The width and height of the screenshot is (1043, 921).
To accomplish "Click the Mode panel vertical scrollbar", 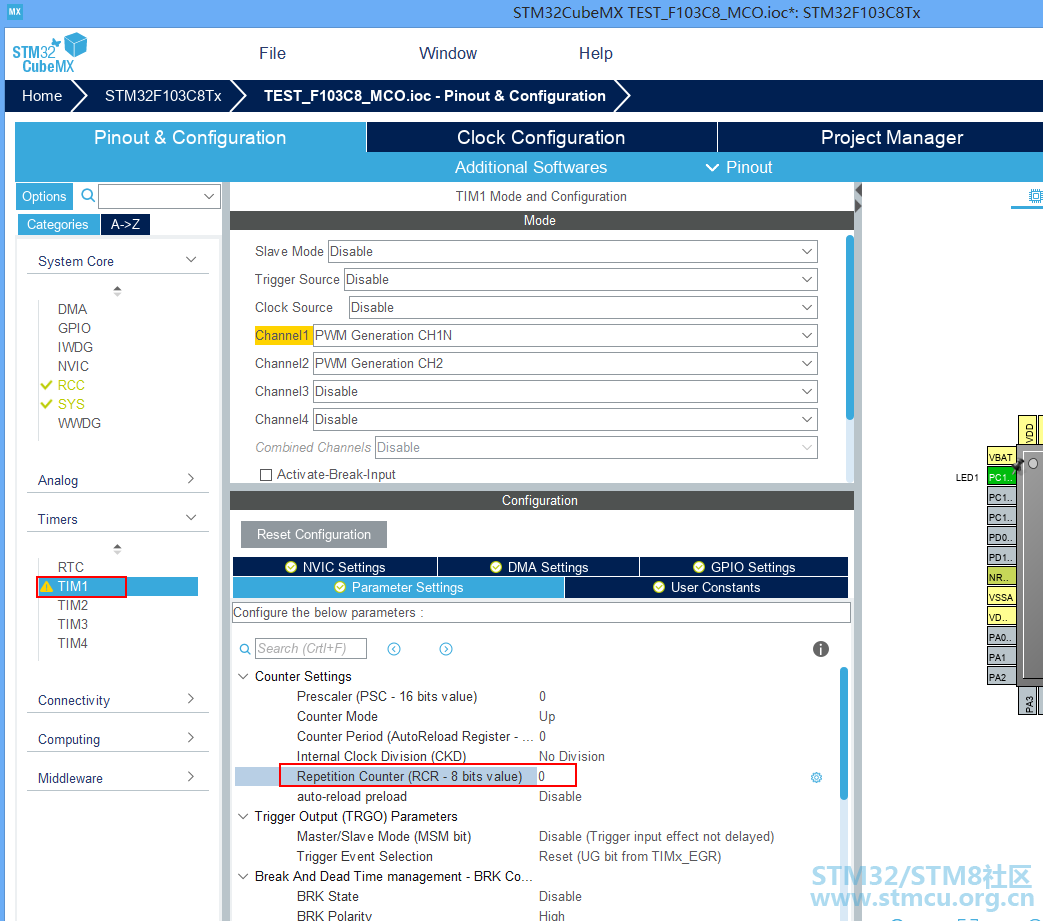I will tap(849, 327).
